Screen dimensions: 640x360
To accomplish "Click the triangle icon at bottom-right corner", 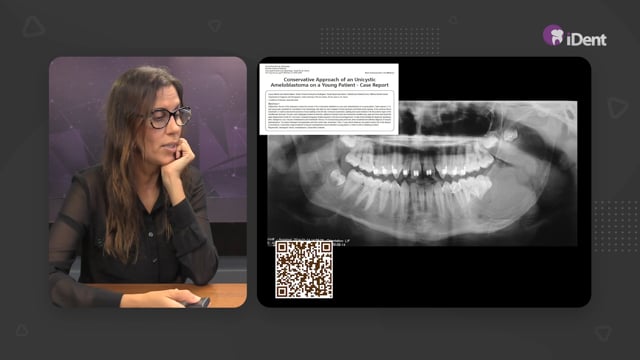I will coord(603,333).
